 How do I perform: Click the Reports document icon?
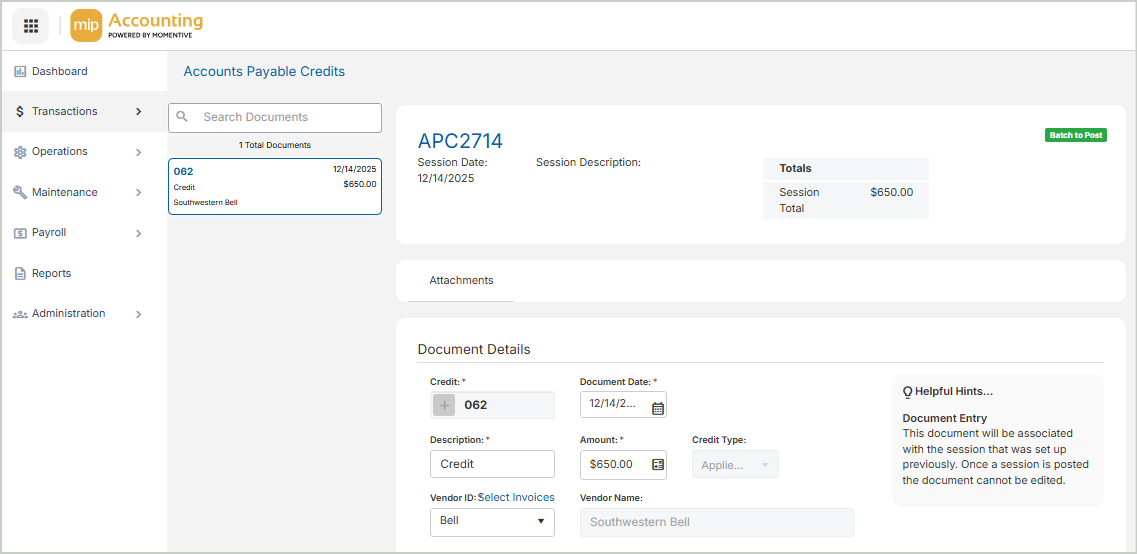pos(20,274)
